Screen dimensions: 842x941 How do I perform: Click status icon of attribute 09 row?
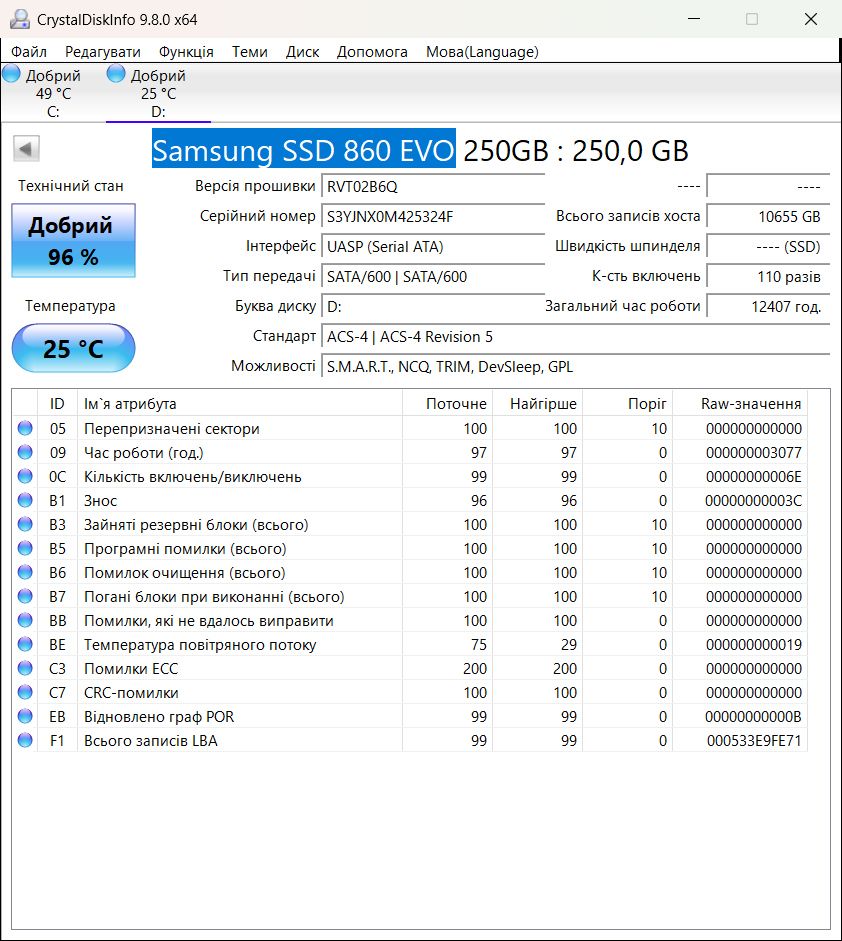(x=25, y=452)
